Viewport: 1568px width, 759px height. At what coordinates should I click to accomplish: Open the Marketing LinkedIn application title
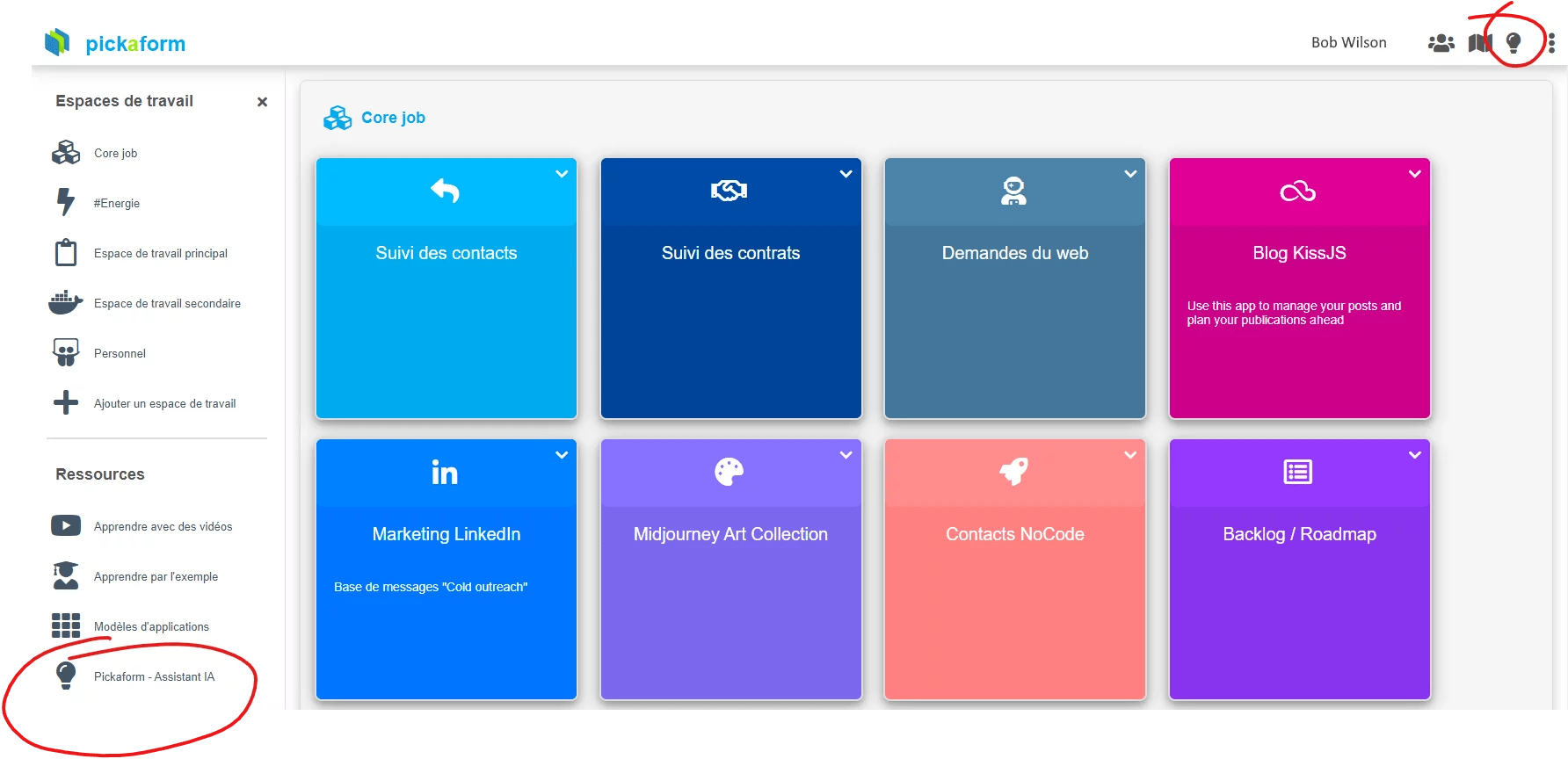446,534
